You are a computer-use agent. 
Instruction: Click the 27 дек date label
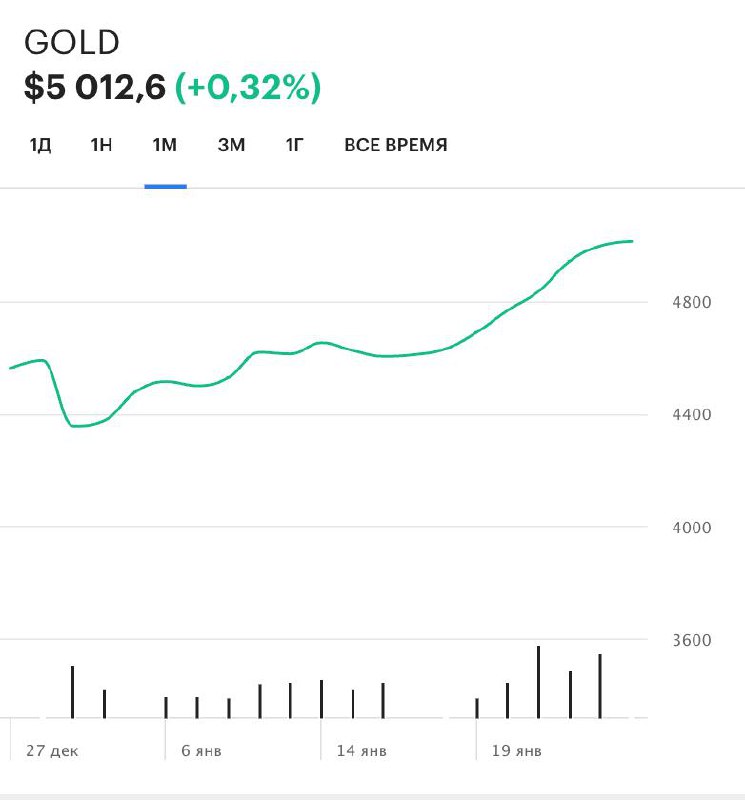click(52, 751)
